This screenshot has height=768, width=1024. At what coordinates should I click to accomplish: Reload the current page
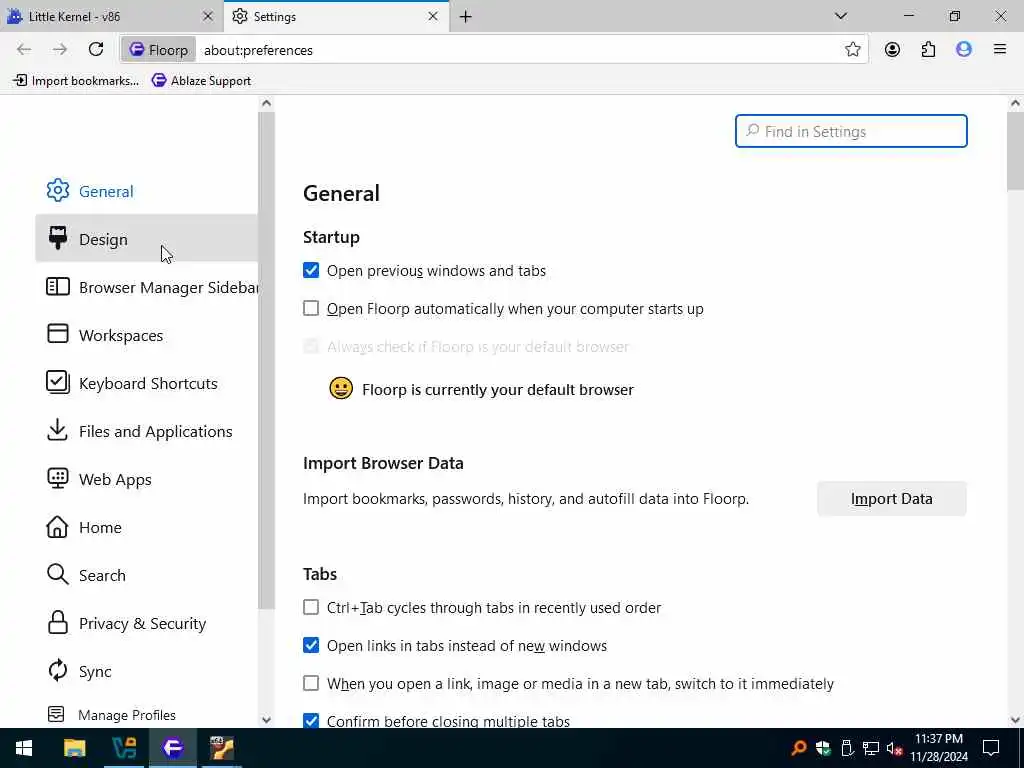(x=96, y=50)
